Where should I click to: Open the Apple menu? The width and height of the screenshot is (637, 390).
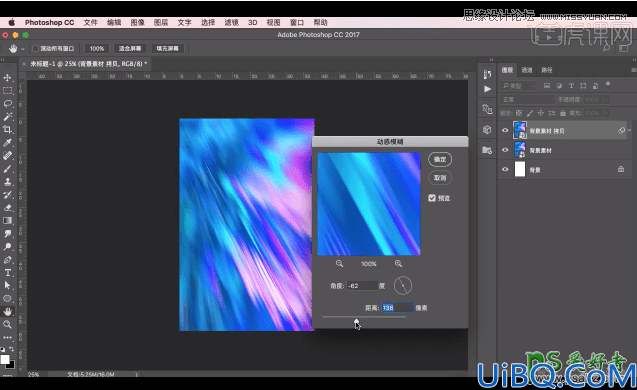click(x=12, y=22)
